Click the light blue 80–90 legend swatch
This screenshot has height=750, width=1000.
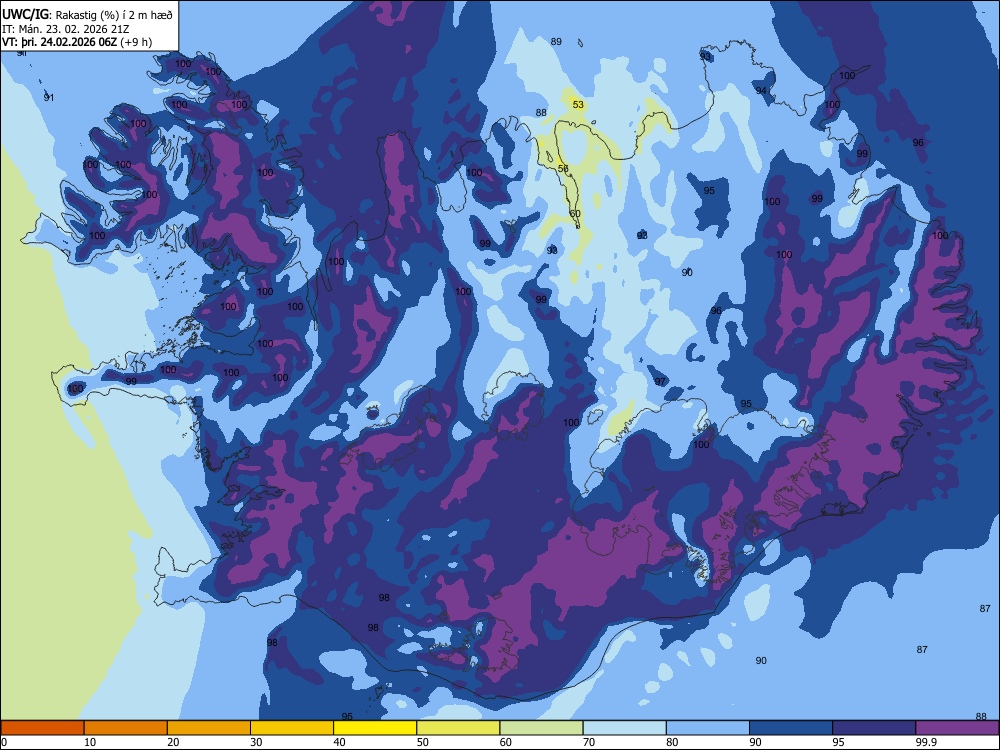(708, 728)
